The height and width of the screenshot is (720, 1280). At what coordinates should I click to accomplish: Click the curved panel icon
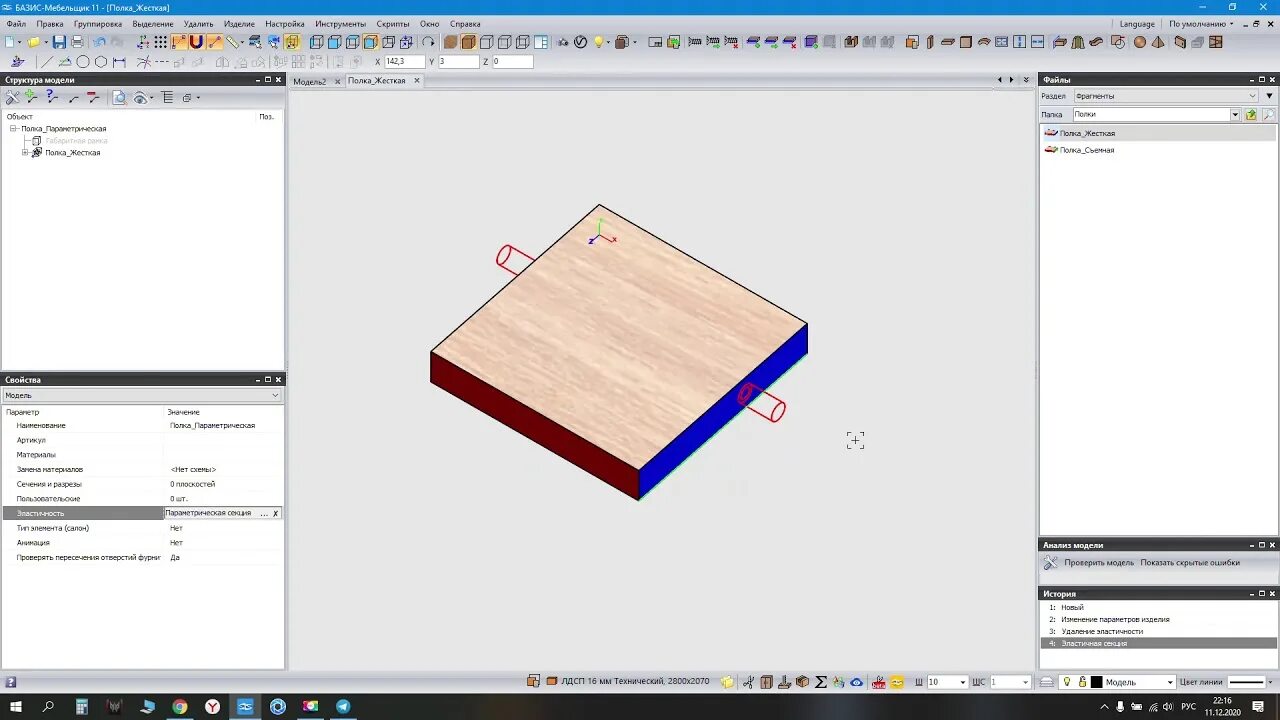point(983,42)
